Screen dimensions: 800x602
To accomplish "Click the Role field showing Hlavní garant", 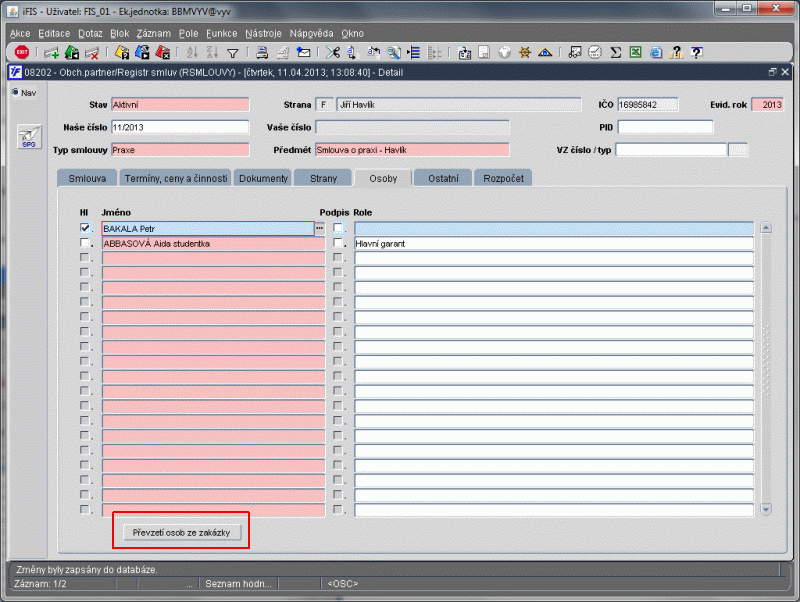I will click(x=554, y=243).
